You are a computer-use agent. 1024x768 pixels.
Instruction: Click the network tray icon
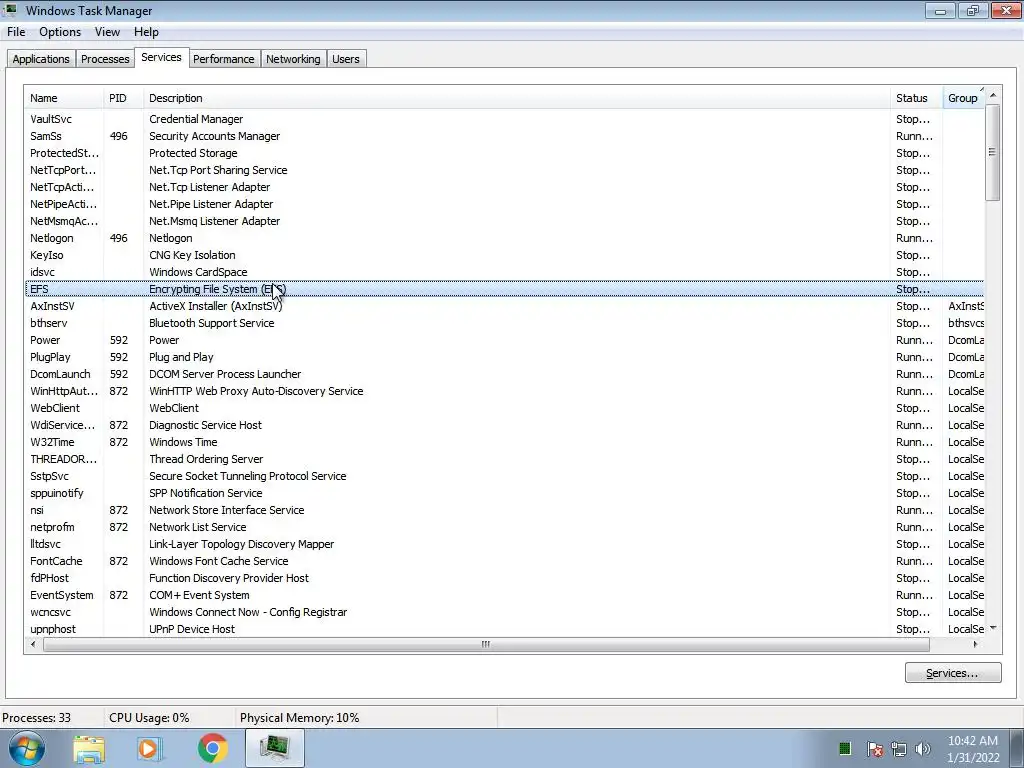(899, 748)
